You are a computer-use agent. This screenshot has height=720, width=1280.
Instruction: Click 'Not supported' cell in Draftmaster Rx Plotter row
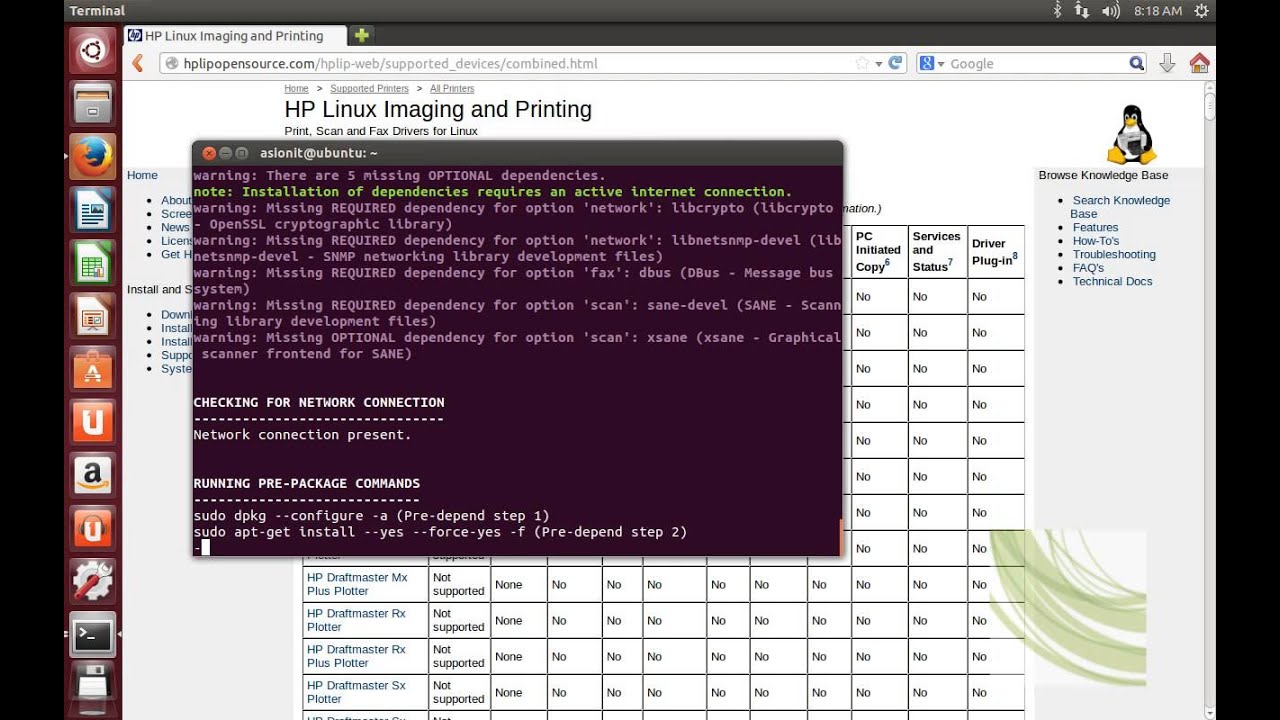(458, 620)
